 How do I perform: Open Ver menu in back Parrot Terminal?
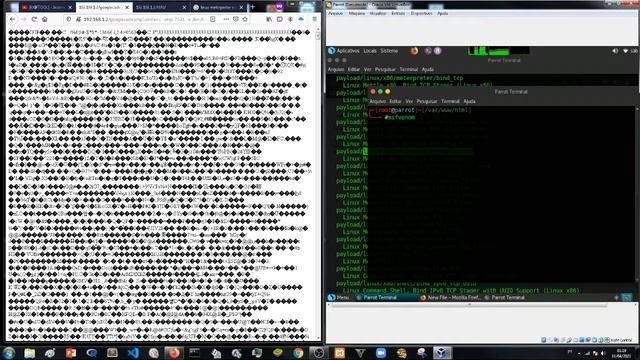[367, 69]
